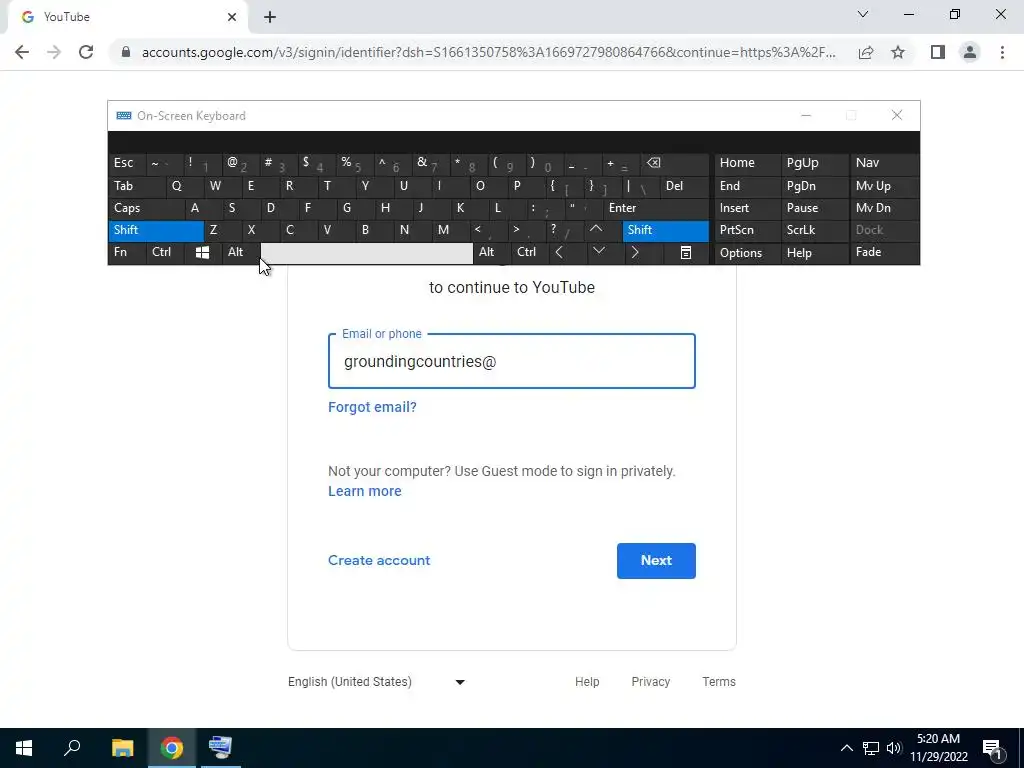Open the Forgot email? link
Screen dimensions: 1024x768
[372, 407]
